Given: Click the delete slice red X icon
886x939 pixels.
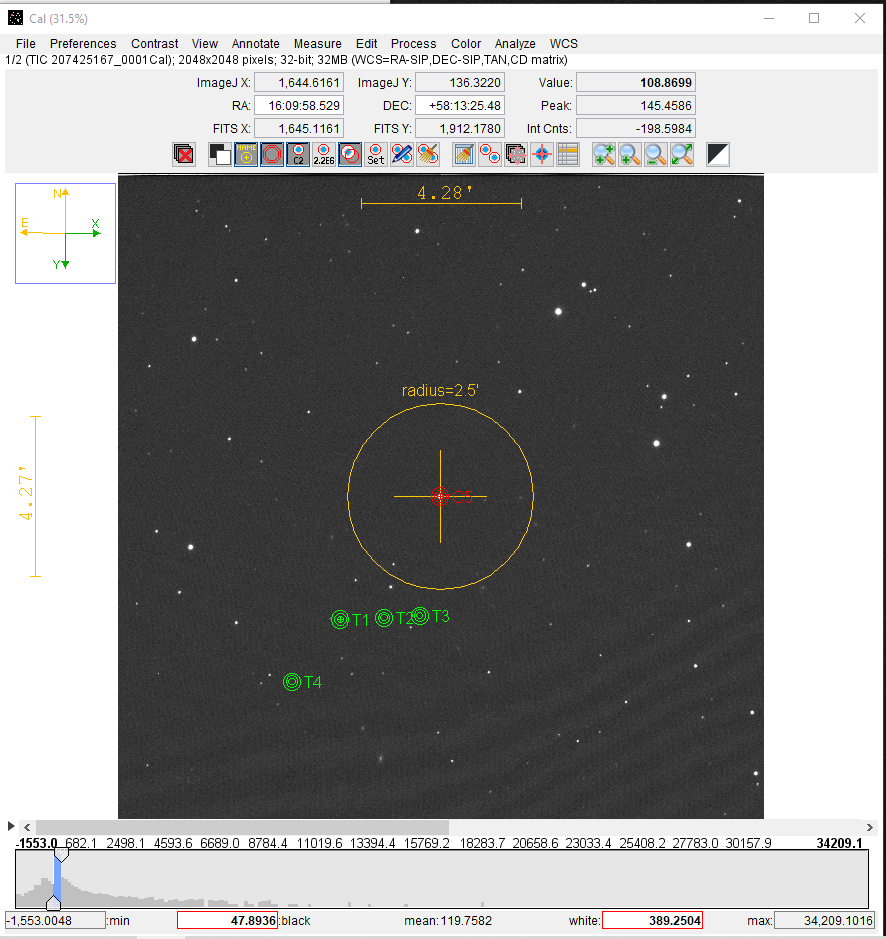Looking at the screenshot, I should (183, 154).
